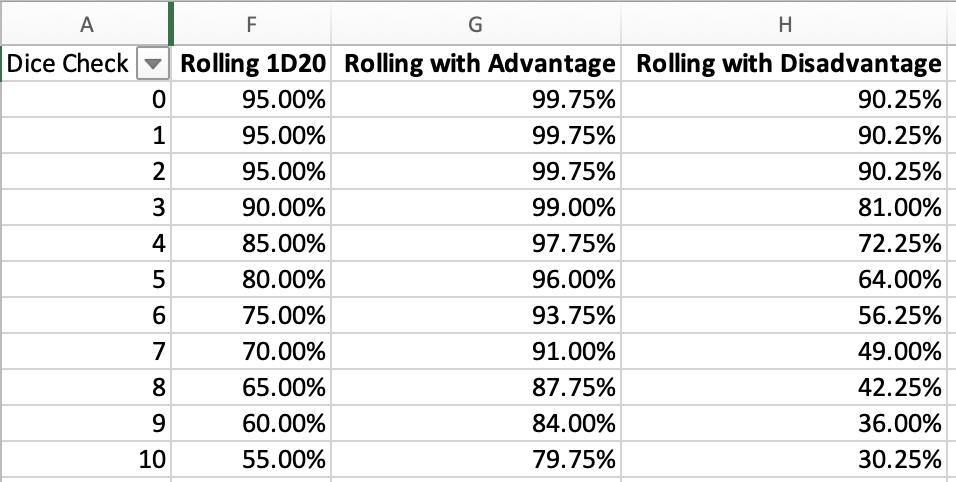Select the 49.00% Disadvantage cell

tap(788, 352)
